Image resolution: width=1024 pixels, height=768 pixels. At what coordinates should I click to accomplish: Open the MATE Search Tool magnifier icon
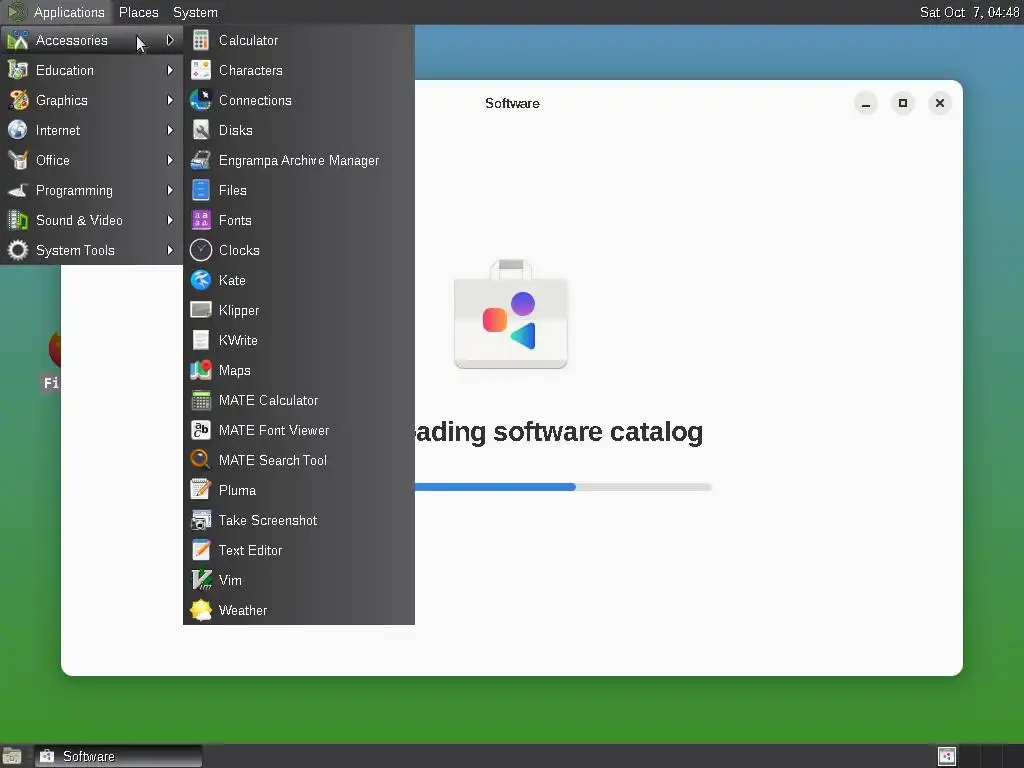[200, 460]
